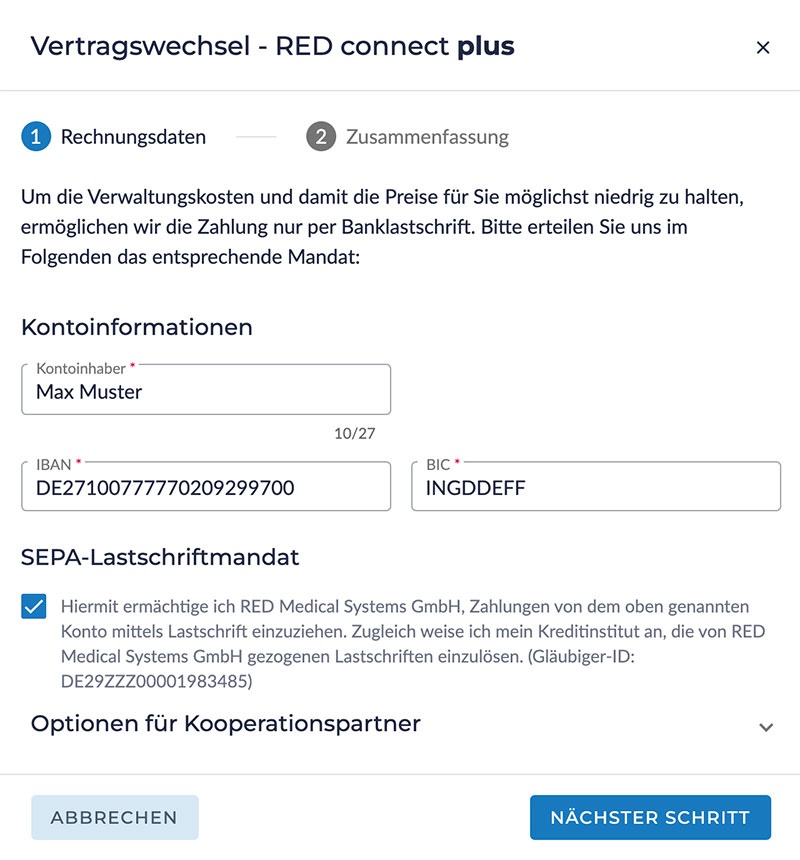The image size is (800, 860).
Task: Click the step 1 circle icon
Action: (x=35, y=137)
